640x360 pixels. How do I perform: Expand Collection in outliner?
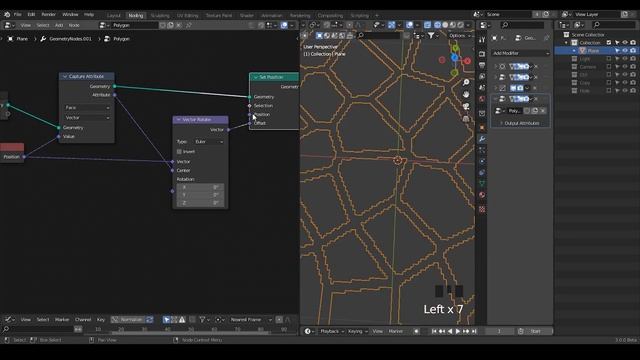coord(566,43)
